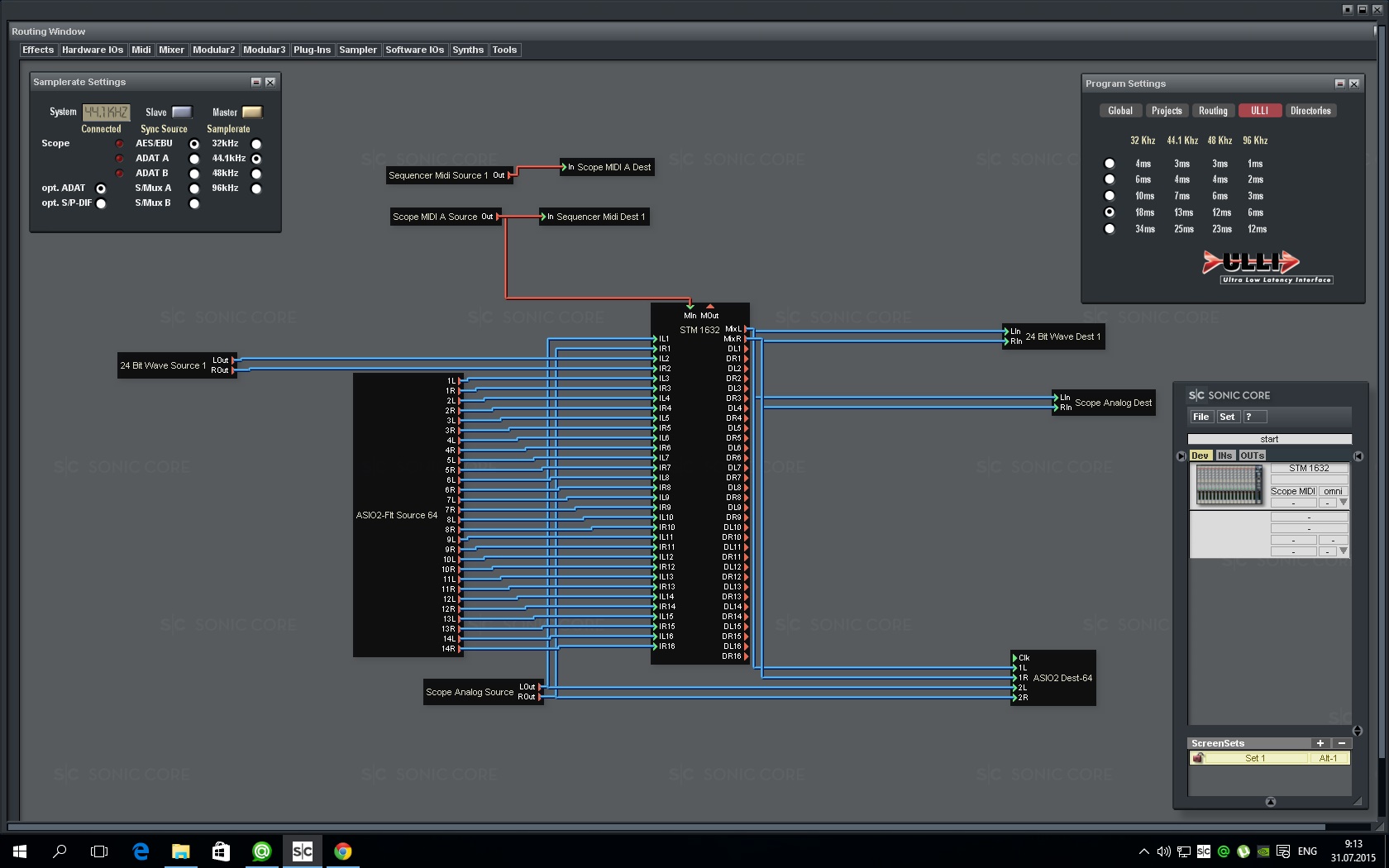
Task: Click the SC Sonic Core taskbar icon
Action: [x=303, y=851]
